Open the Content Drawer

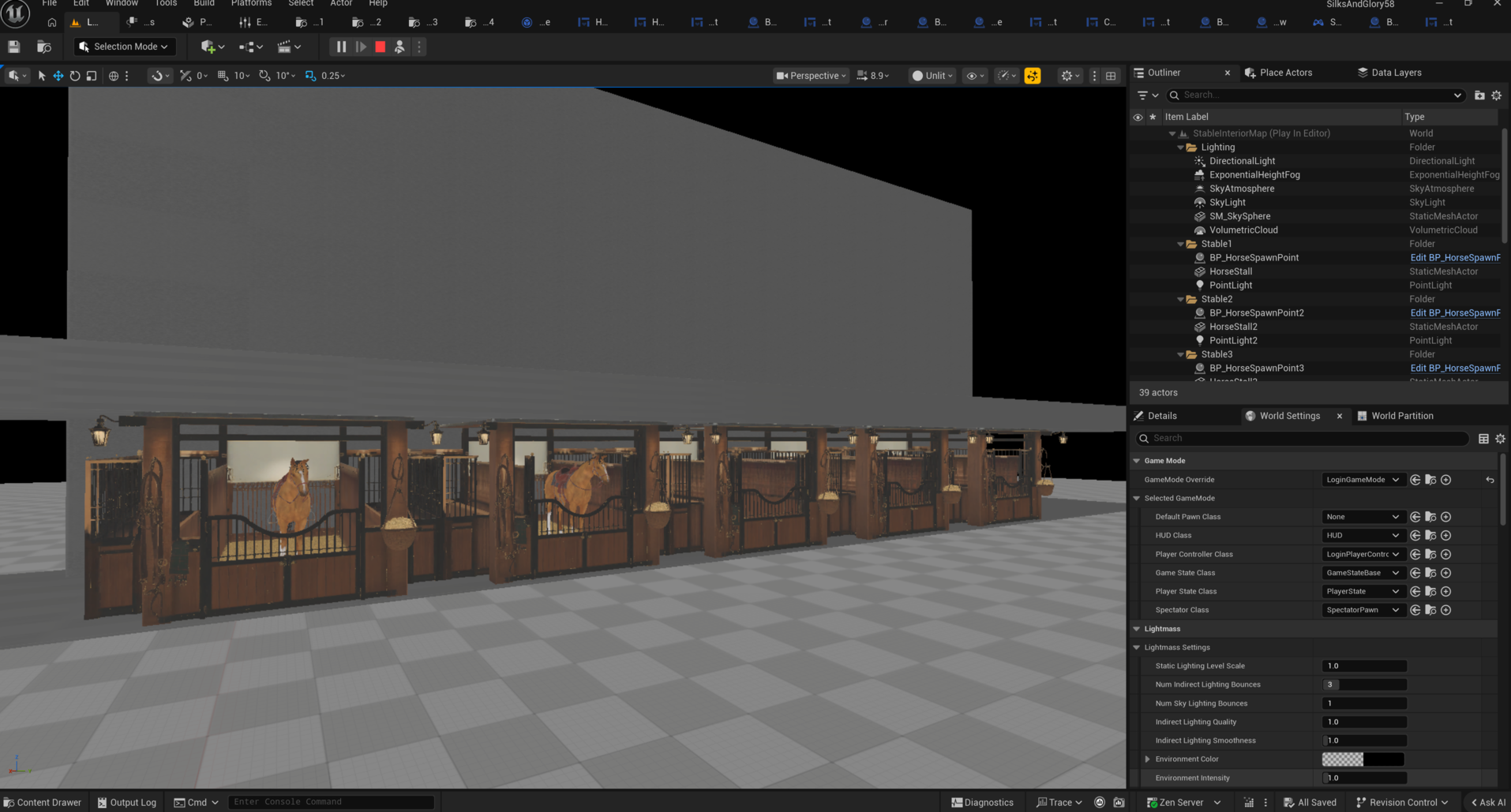43,803
